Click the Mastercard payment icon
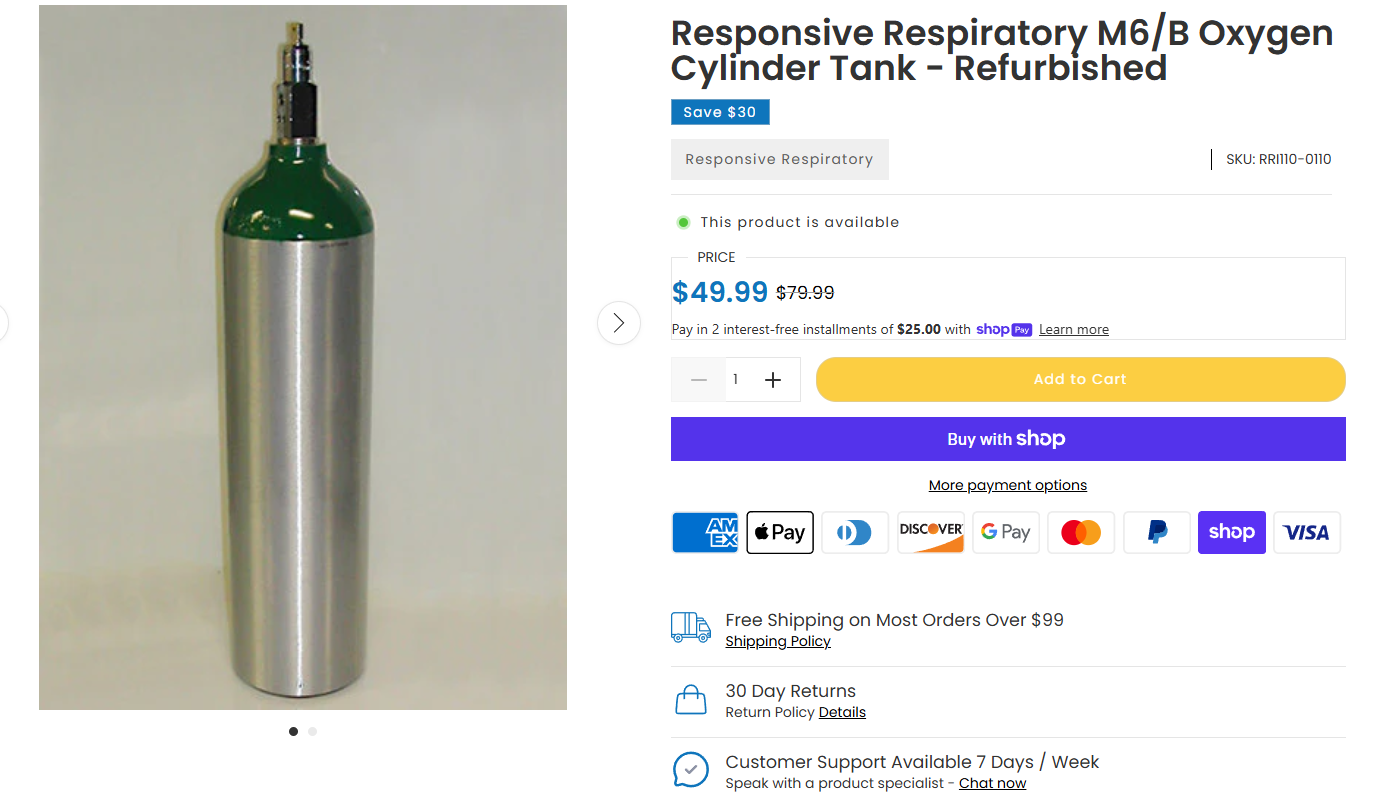Viewport: 1400px width, 803px height. point(1081,532)
